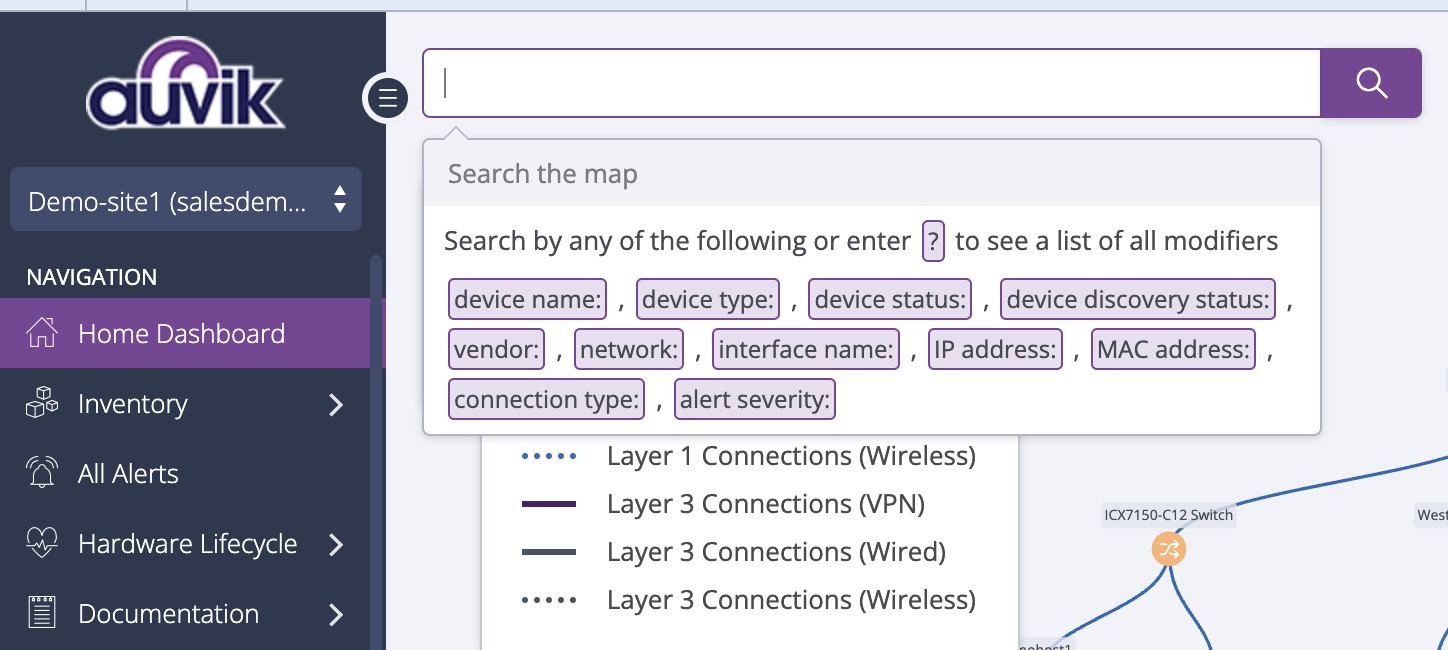This screenshot has width=1448, height=650.
Task: Insert the device name: search modifier
Action: pos(527,298)
